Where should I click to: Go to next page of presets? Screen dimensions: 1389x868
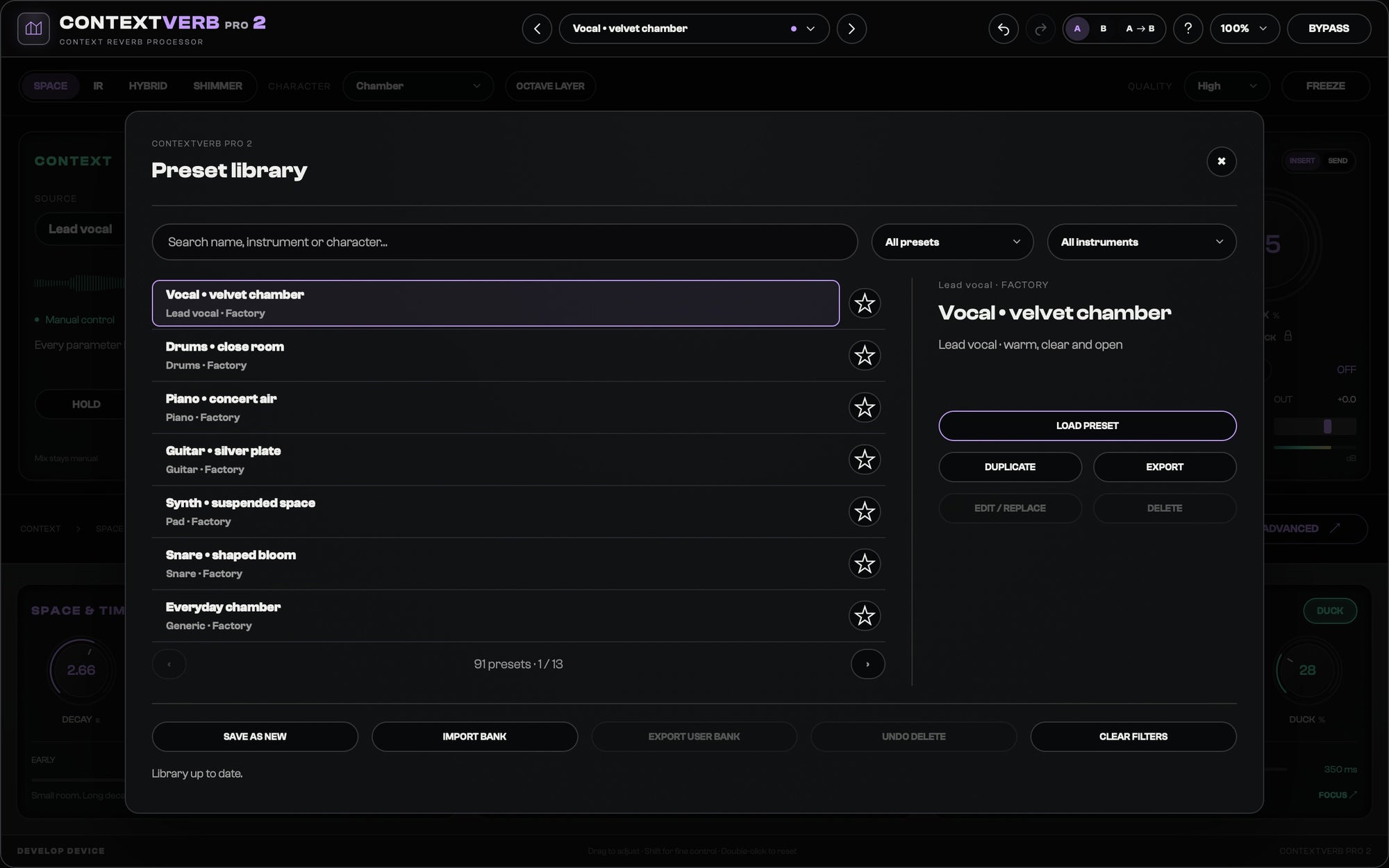(x=867, y=665)
